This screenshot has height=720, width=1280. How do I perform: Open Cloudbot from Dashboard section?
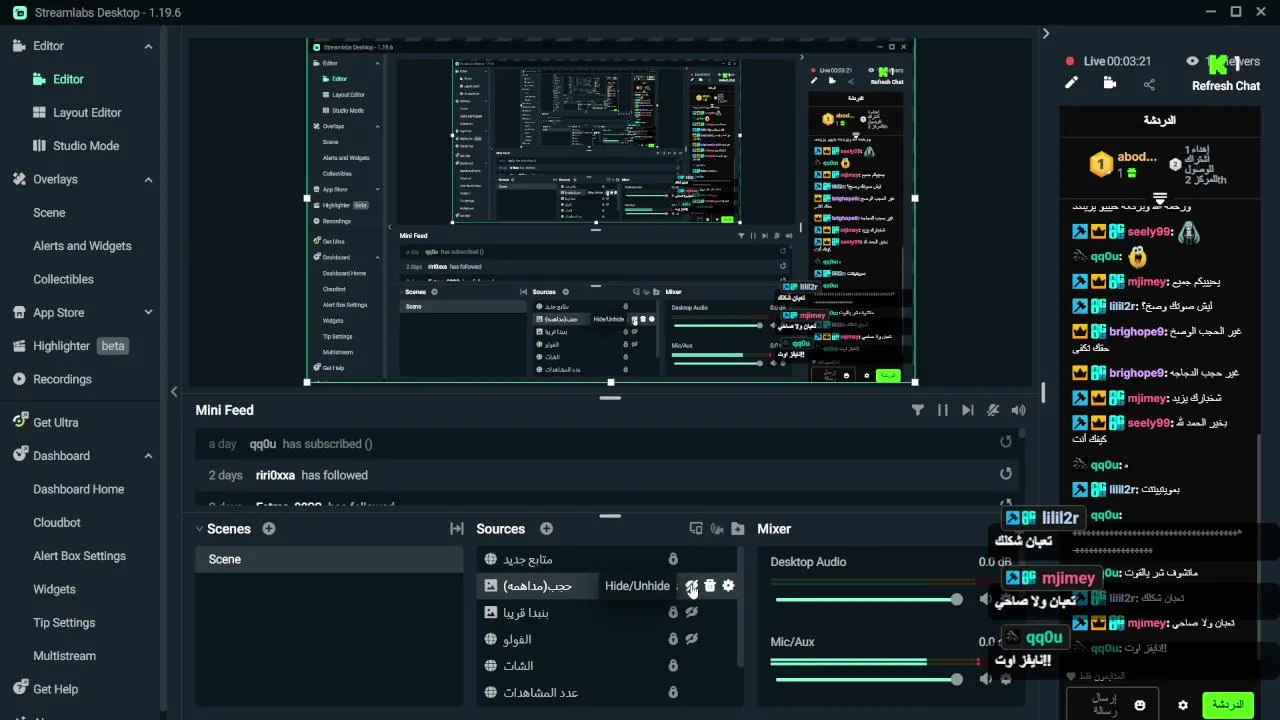57,522
